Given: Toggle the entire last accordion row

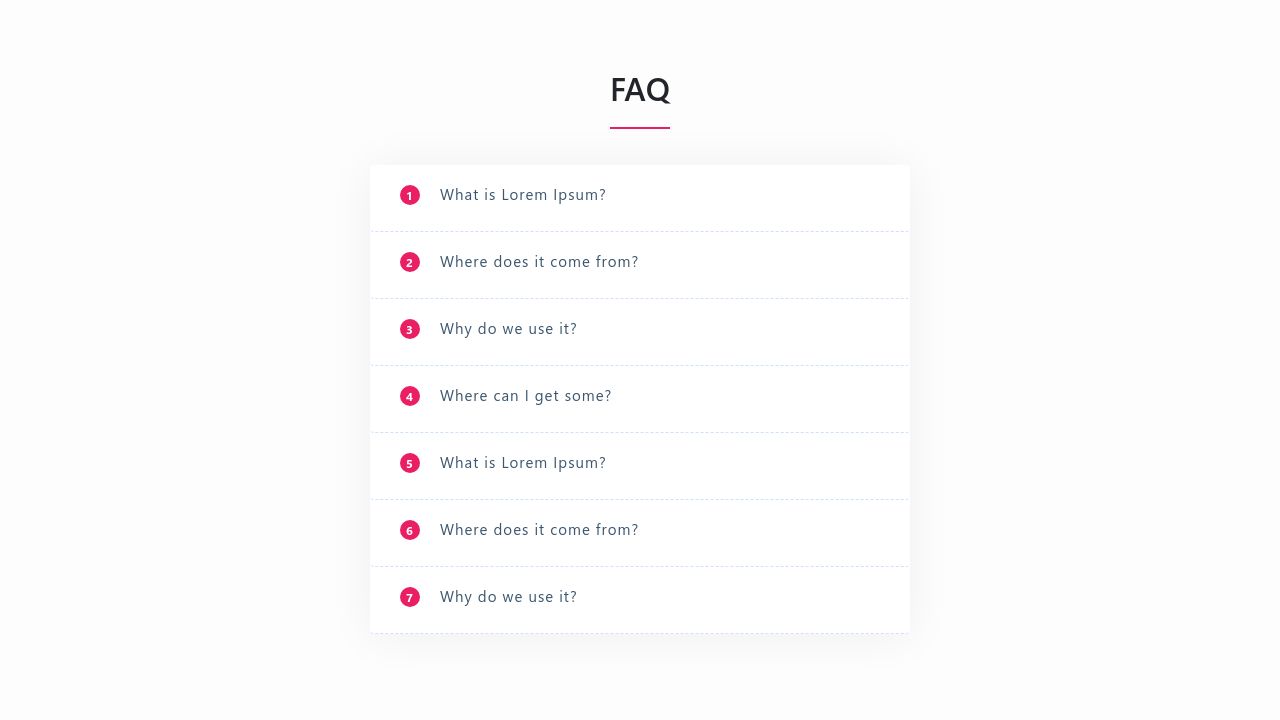Looking at the screenshot, I should tap(640, 600).
